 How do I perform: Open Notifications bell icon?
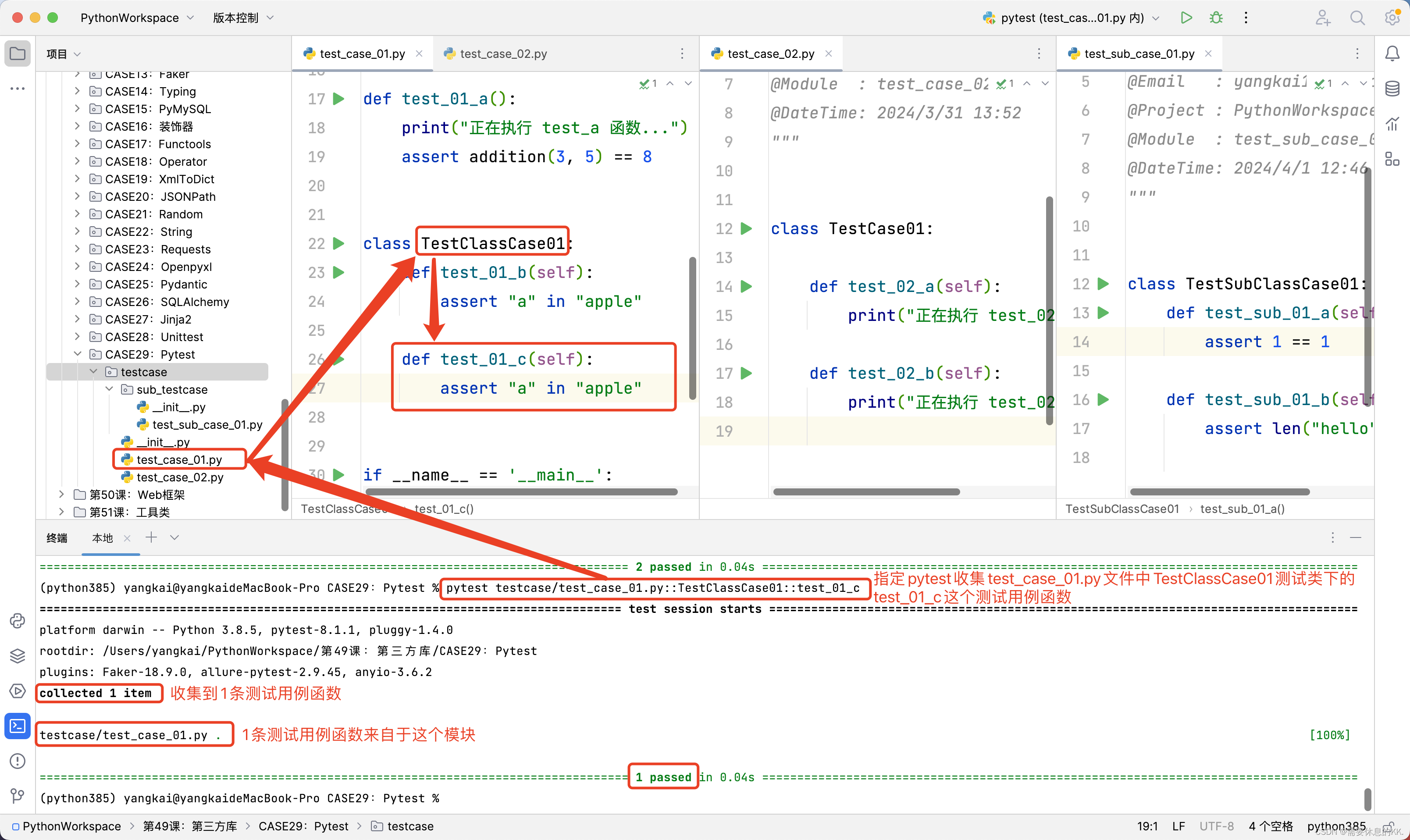1392,54
